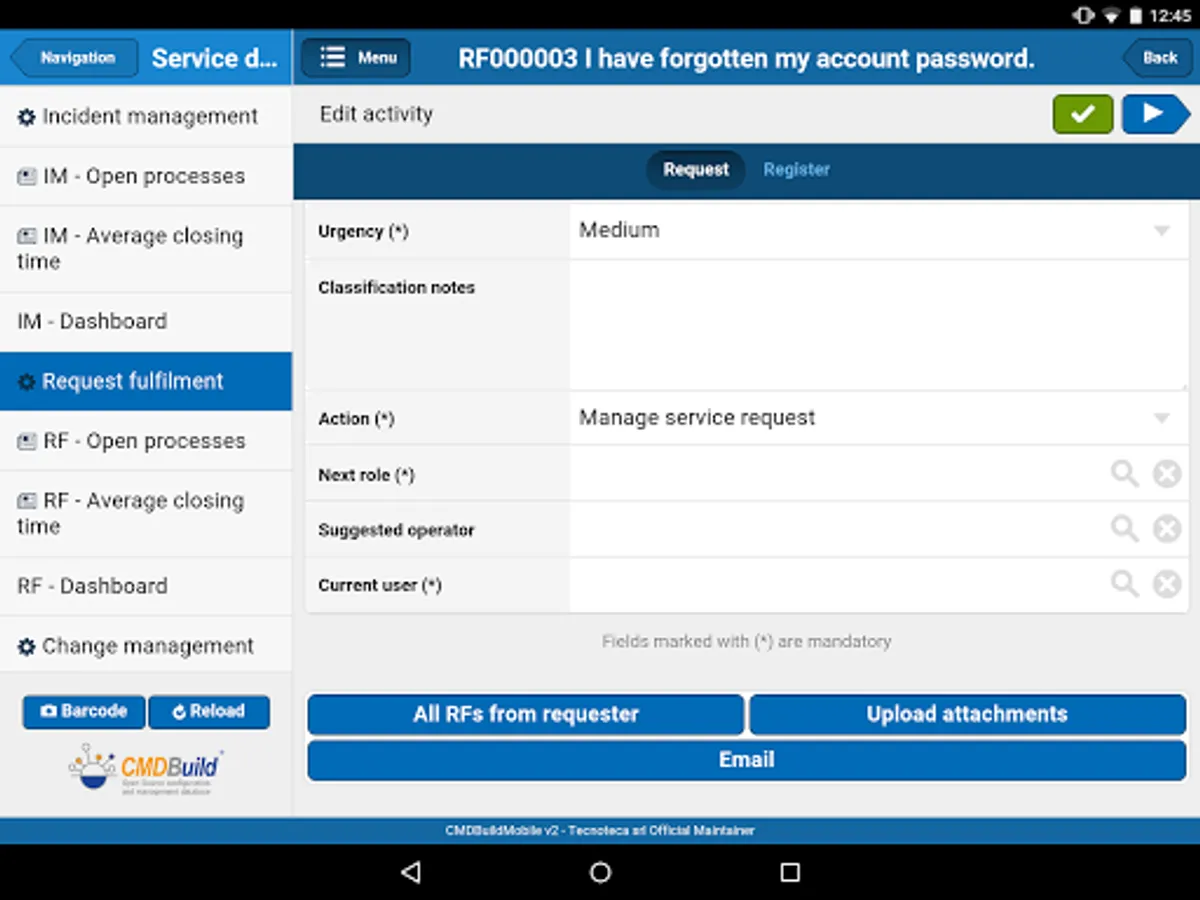Show All RFs from requester
The width and height of the screenshot is (1200, 900).
525,714
